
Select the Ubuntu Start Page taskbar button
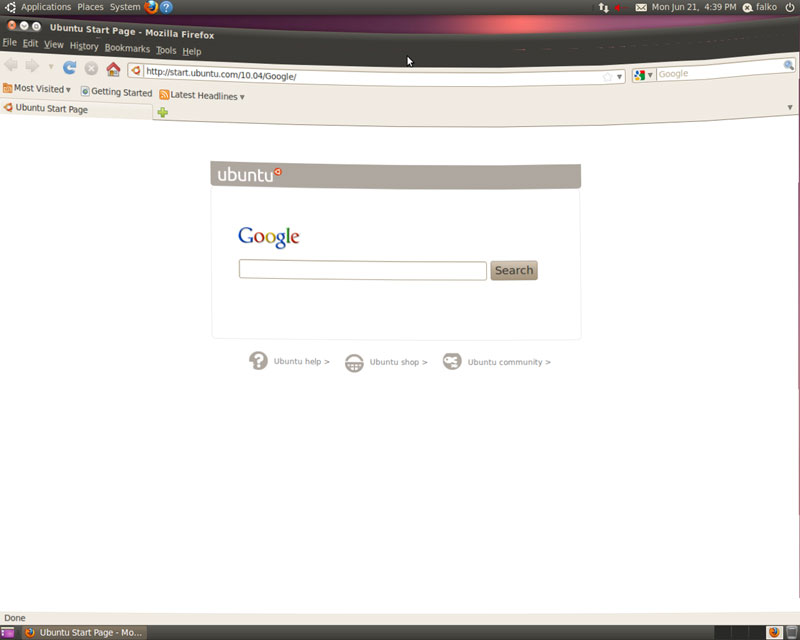point(85,633)
